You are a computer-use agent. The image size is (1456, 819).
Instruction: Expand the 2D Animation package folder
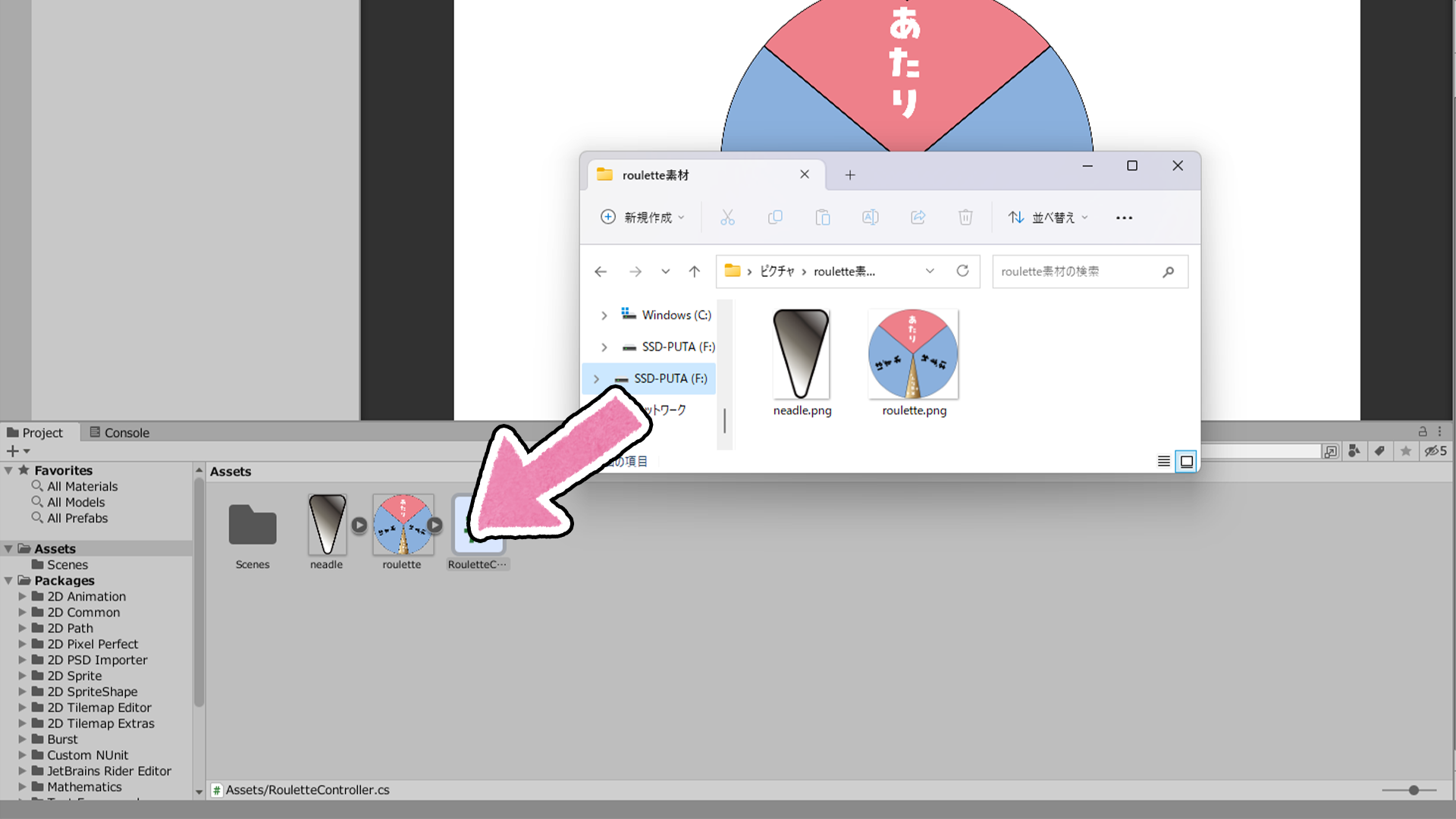21,596
